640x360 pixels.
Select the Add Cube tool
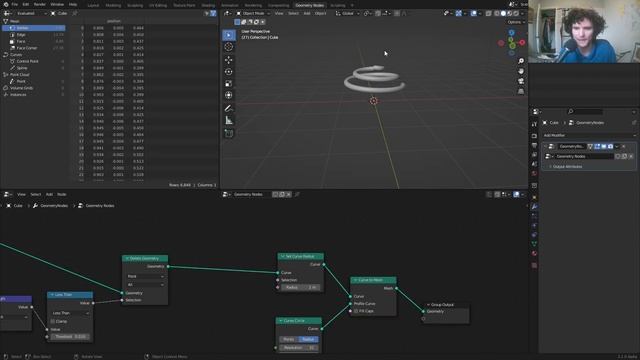tap(229, 133)
